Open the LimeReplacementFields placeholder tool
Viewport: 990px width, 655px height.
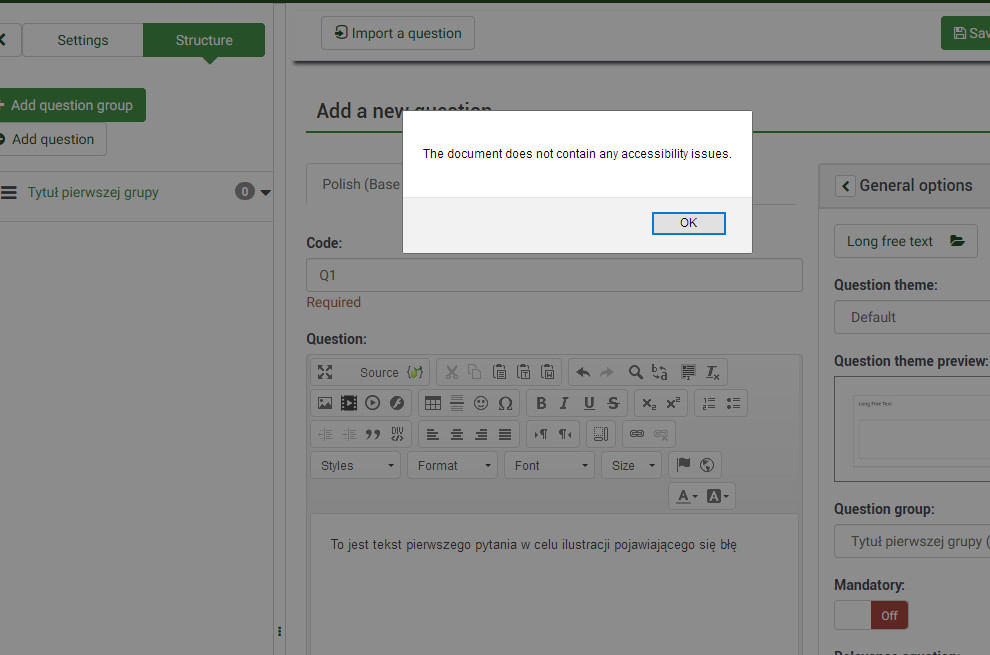(415, 372)
